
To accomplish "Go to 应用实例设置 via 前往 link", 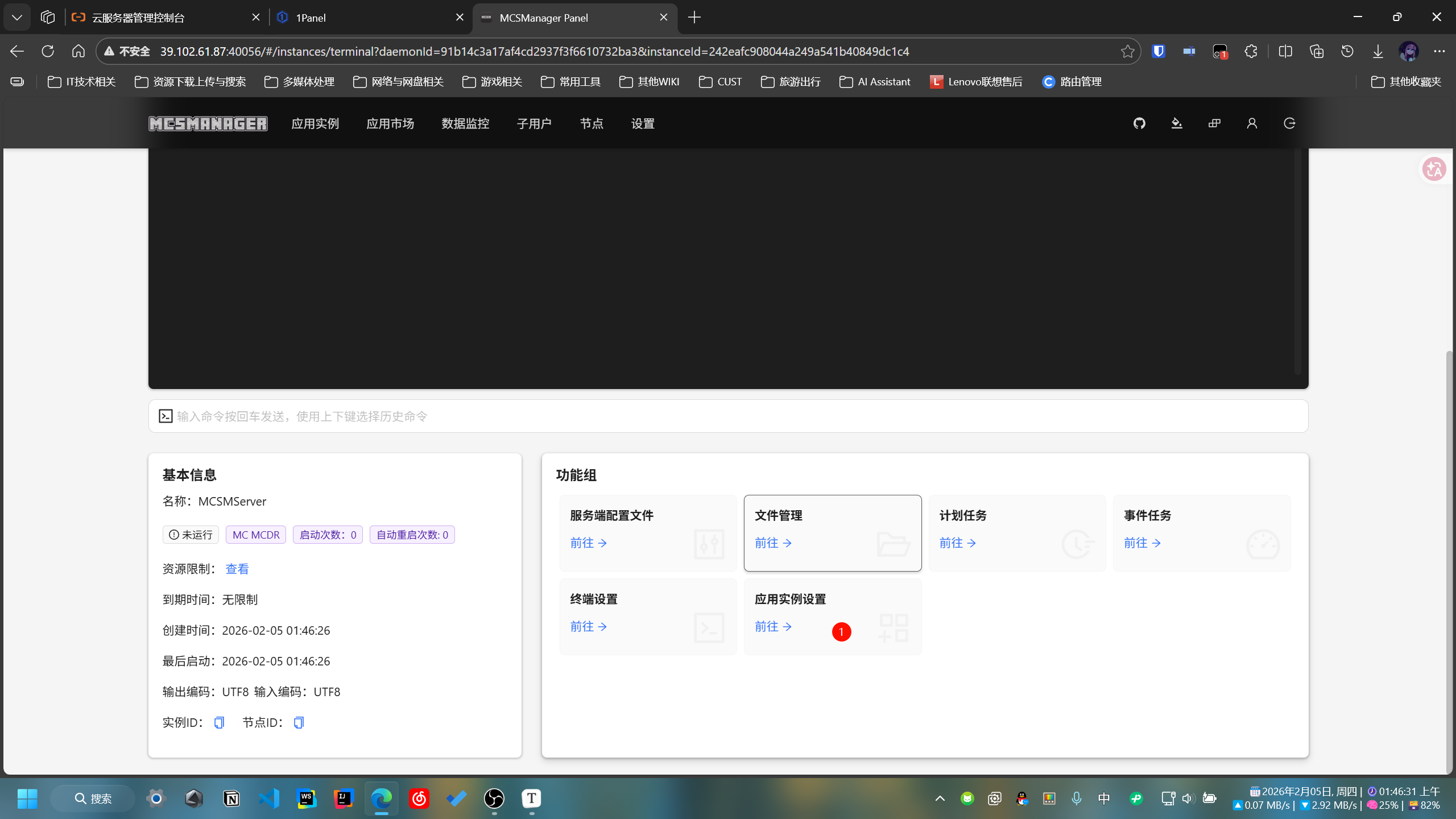I will [x=773, y=626].
